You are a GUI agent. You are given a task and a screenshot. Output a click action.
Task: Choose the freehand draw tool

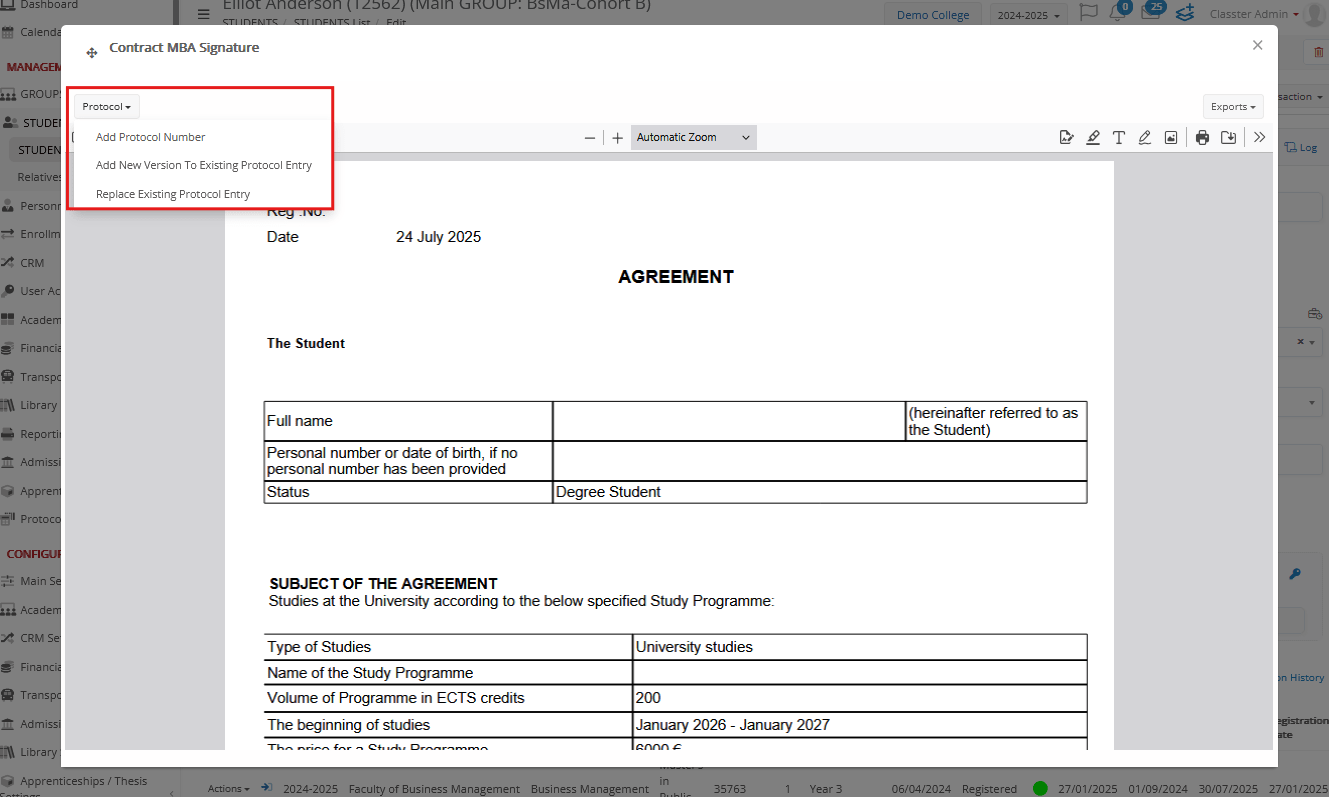(1145, 138)
